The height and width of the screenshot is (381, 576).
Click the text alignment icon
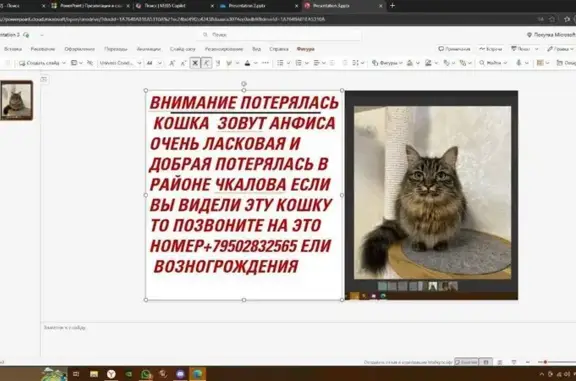317,63
